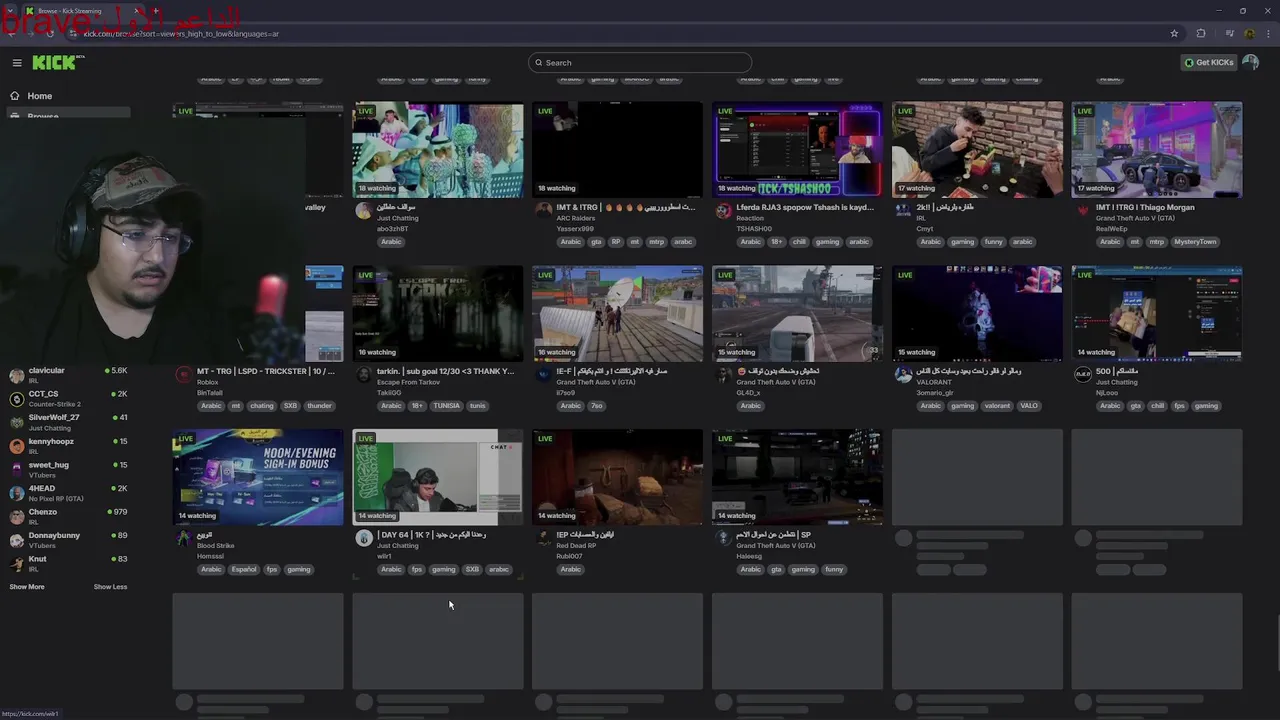Click Donnaybunny avatar in sidebar
The image size is (1280, 720).
(x=16, y=540)
